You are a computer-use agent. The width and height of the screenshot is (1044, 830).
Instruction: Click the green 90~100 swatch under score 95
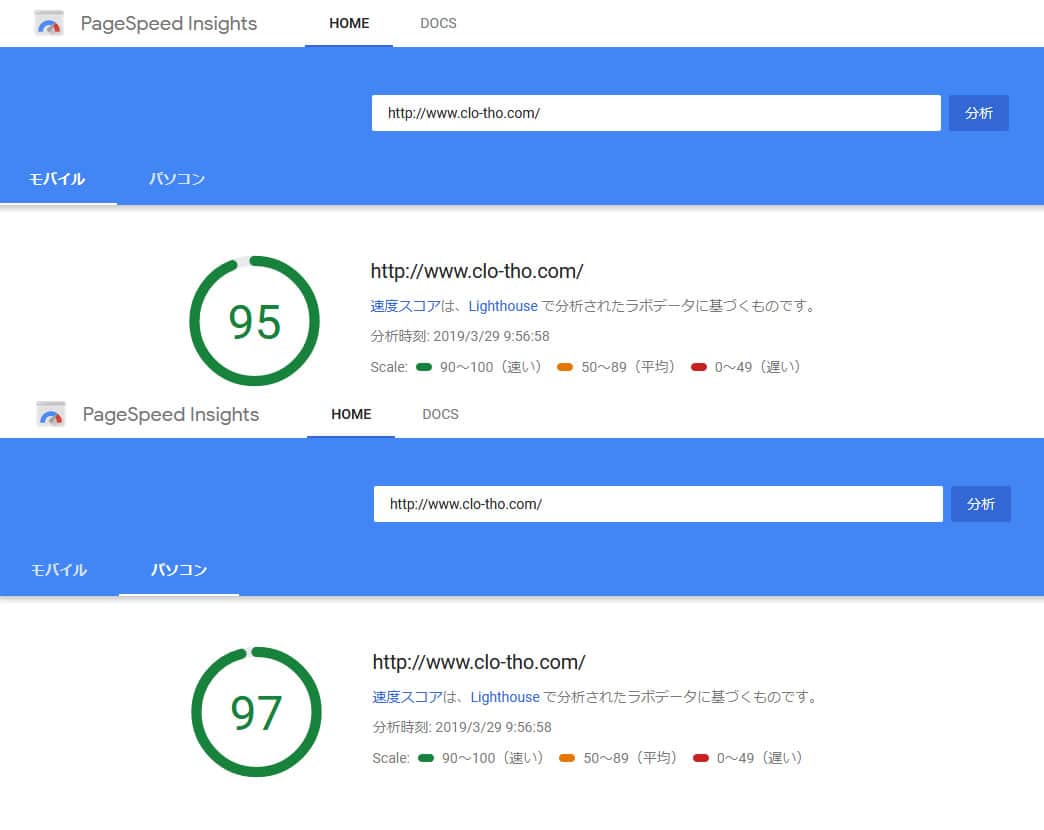click(424, 367)
